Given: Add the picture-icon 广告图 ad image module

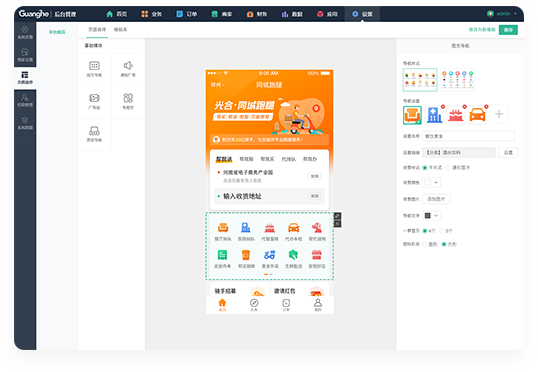Looking at the screenshot, I should (x=94, y=102).
